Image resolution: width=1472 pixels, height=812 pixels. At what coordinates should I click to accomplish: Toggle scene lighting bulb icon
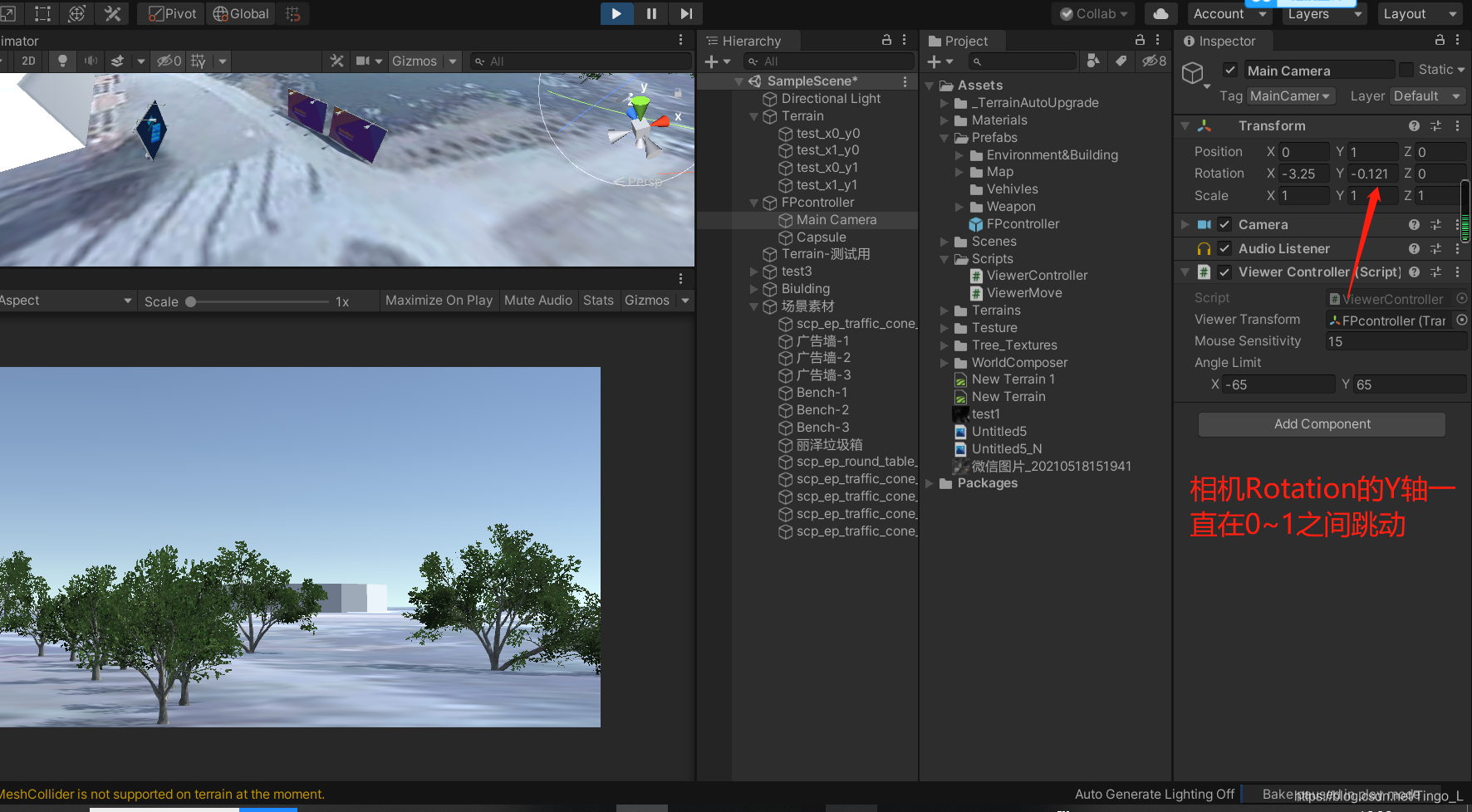click(x=62, y=61)
